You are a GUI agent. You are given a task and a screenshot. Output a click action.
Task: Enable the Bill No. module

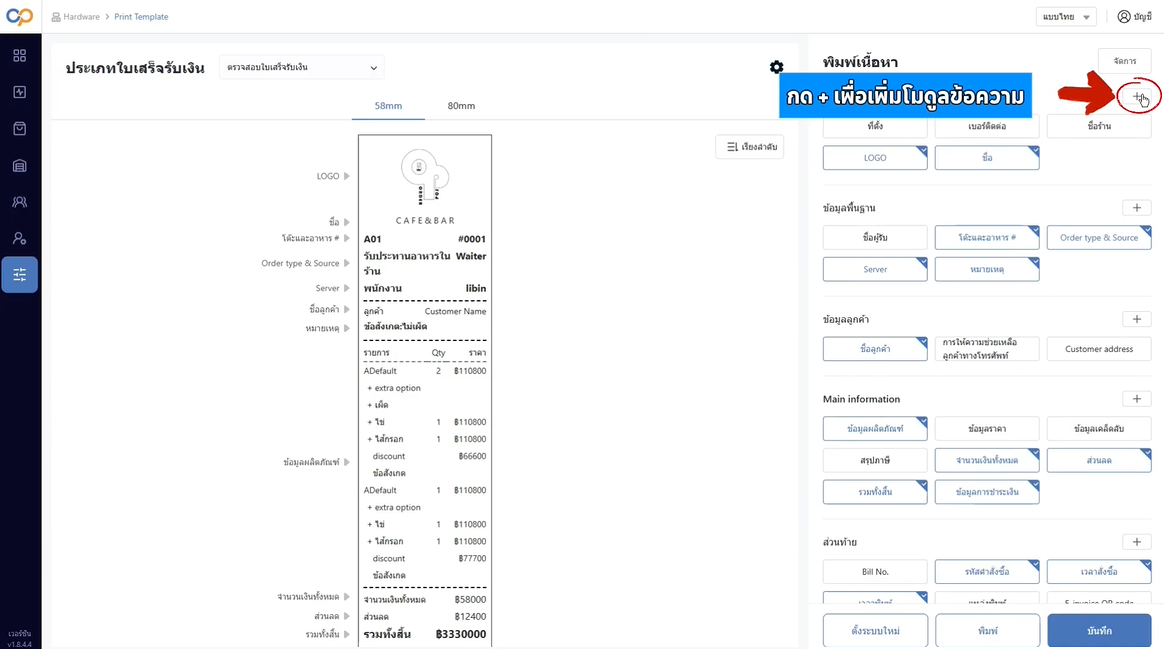point(875,572)
